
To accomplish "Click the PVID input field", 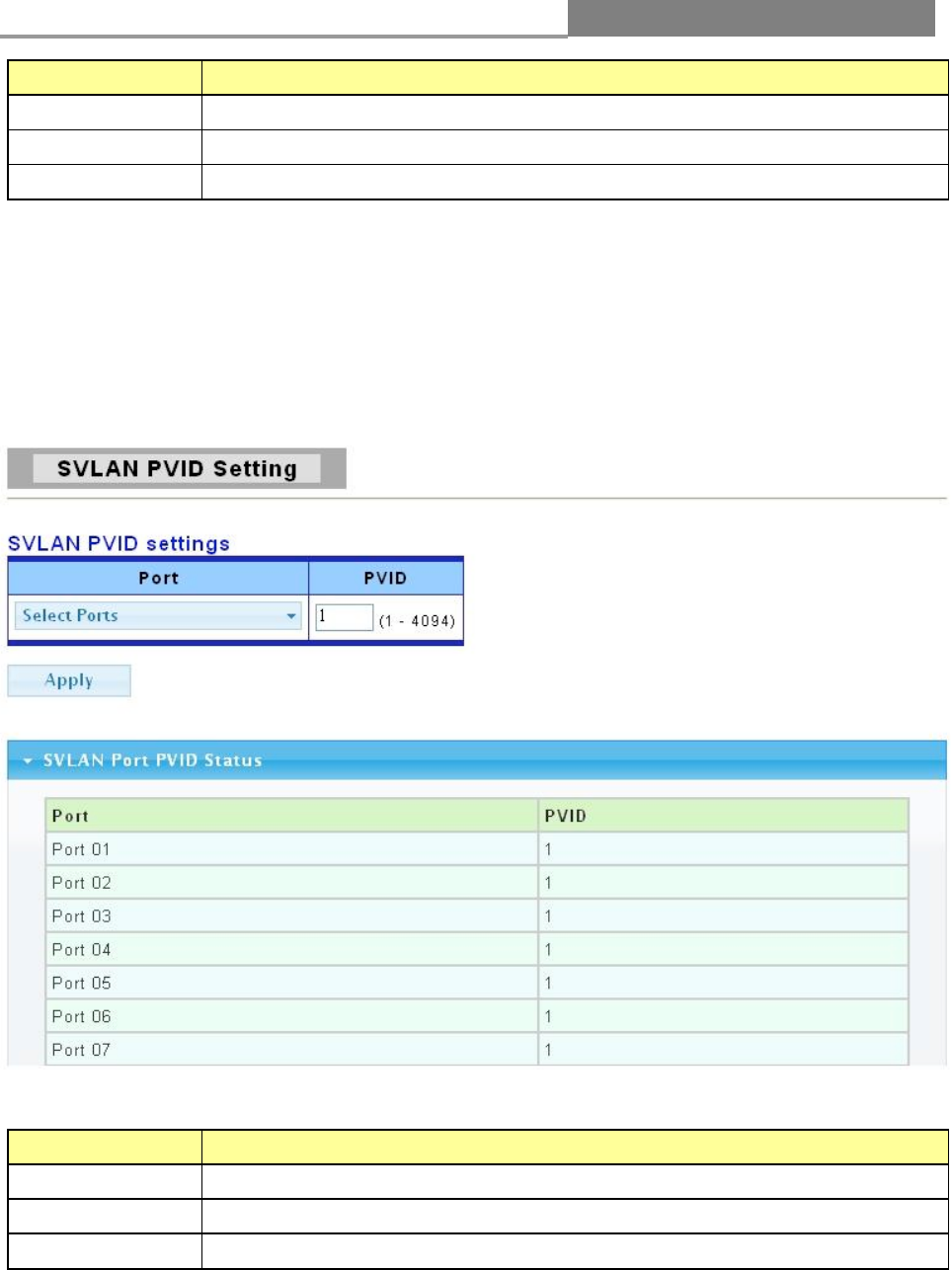I will (344, 617).
